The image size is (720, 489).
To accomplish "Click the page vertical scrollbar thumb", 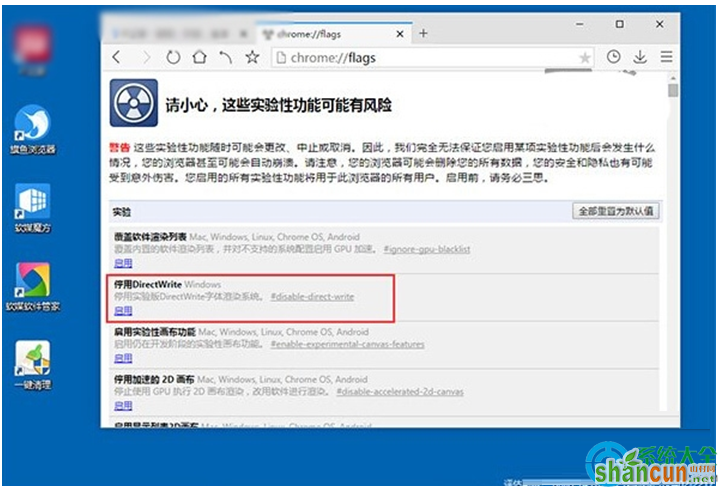I will pos(673,90).
